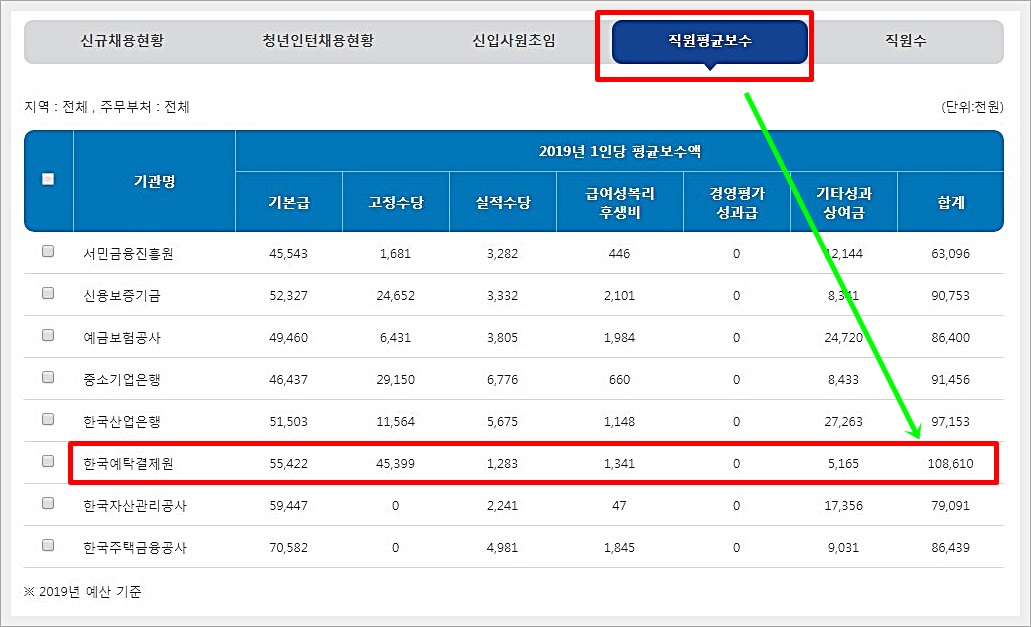Click the 91,456 total value
The image size is (1031, 627).
tap(950, 380)
